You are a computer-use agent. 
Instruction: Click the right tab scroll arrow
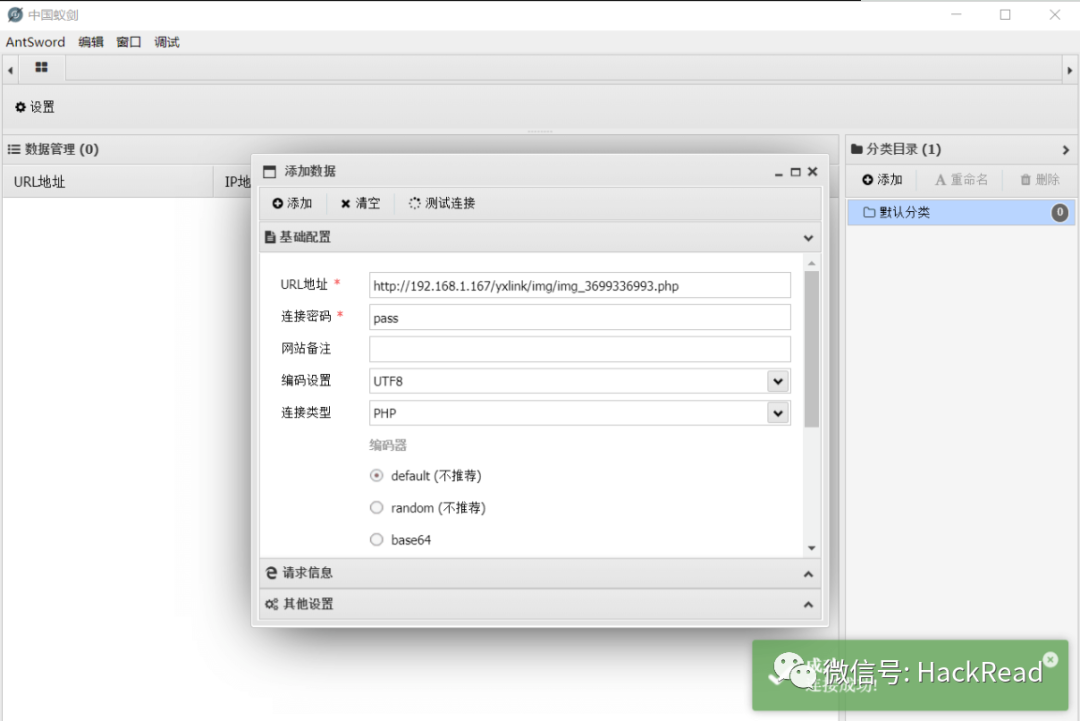pos(1070,70)
